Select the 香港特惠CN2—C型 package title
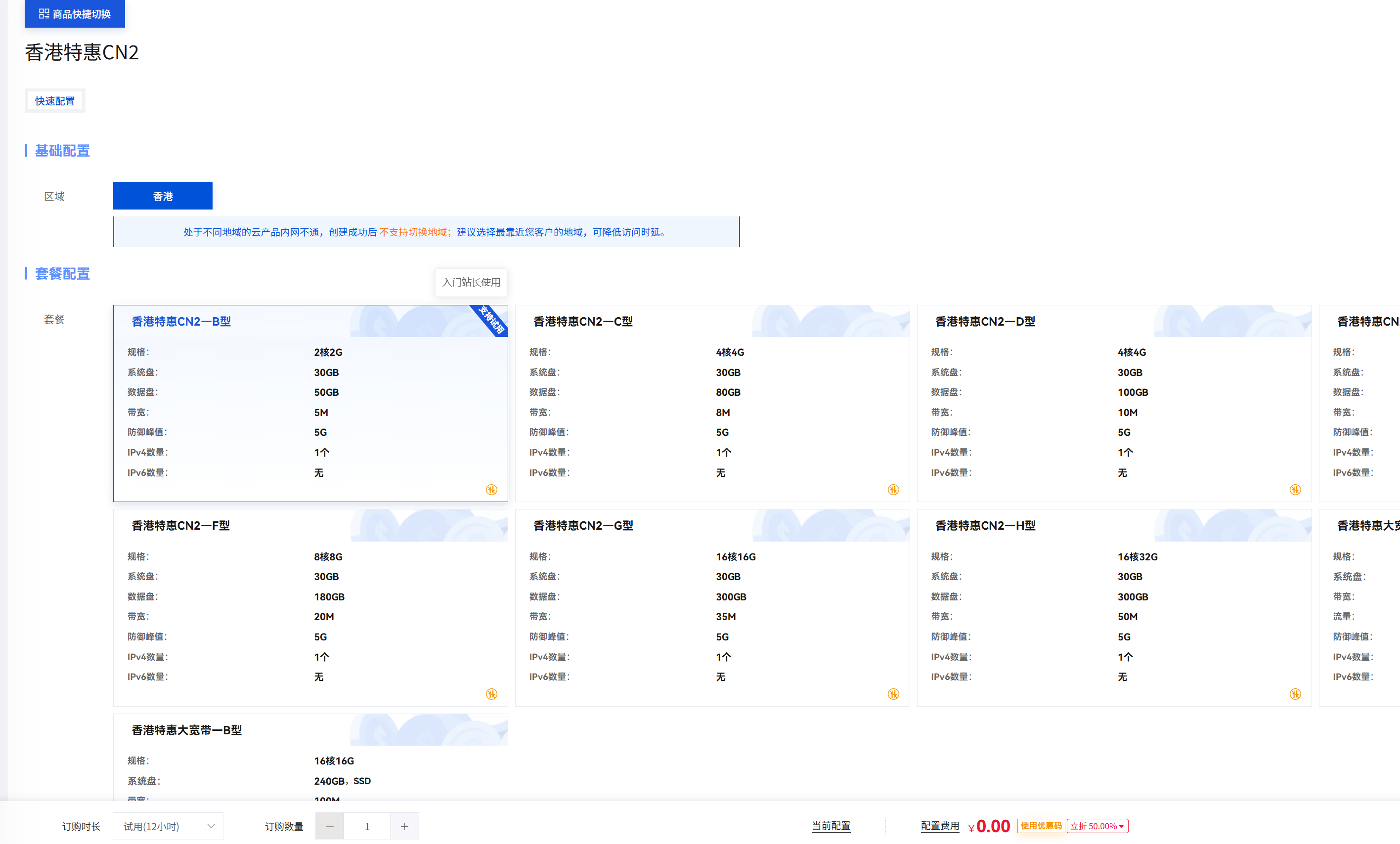This screenshot has width=1400, height=844. (x=583, y=322)
